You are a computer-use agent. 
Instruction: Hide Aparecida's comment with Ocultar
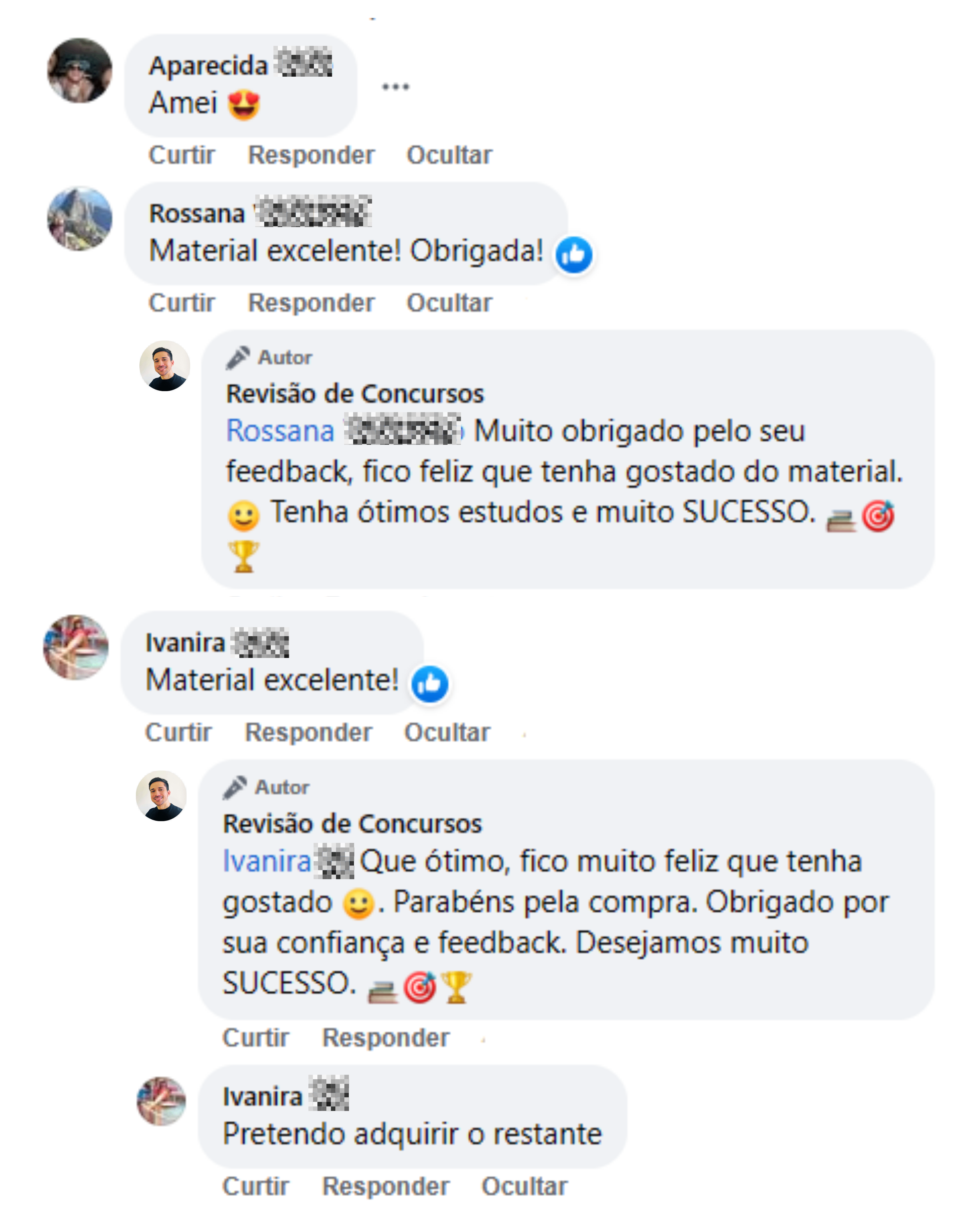[x=449, y=155]
